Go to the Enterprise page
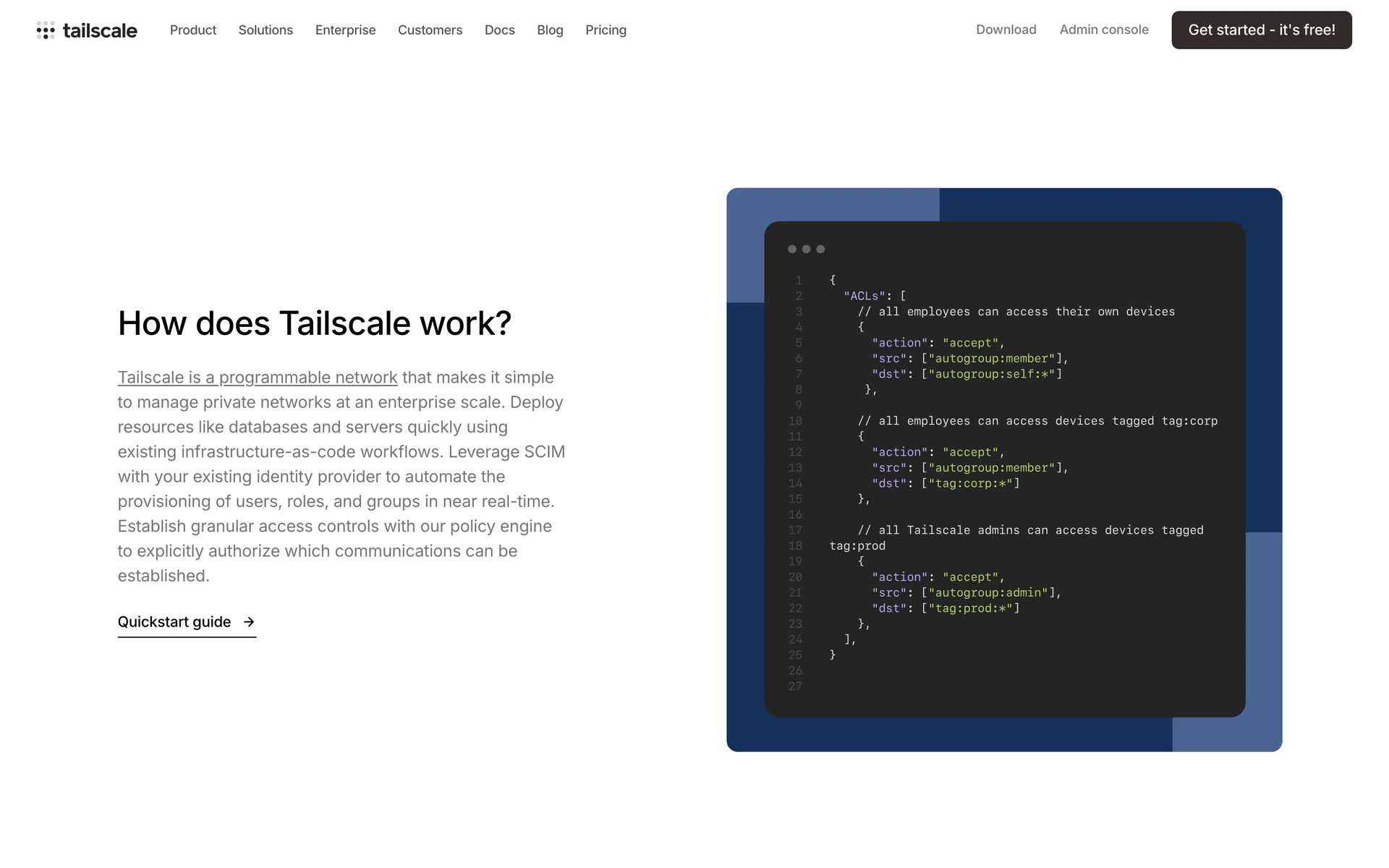This screenshot has width=1389, height=868. (x=345, y=30)
